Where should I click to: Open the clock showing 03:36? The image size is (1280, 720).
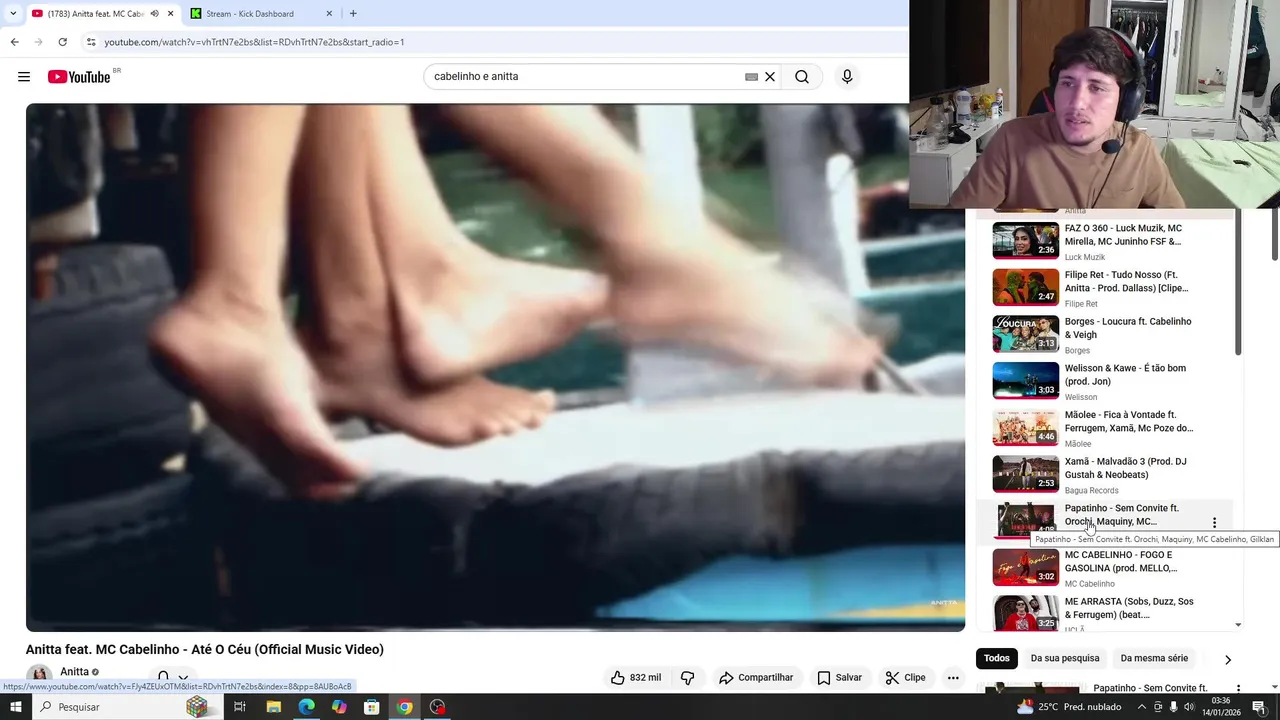pos(1219,707)
